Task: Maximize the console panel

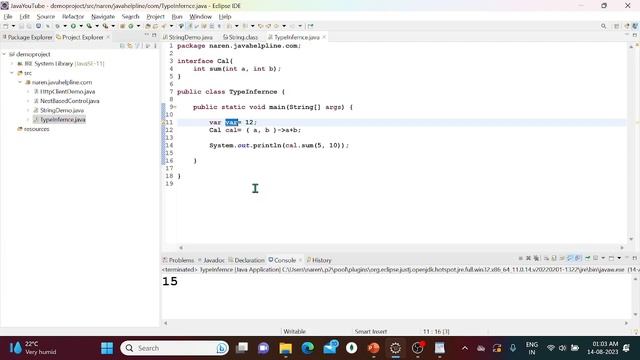Action: [635, 258]
